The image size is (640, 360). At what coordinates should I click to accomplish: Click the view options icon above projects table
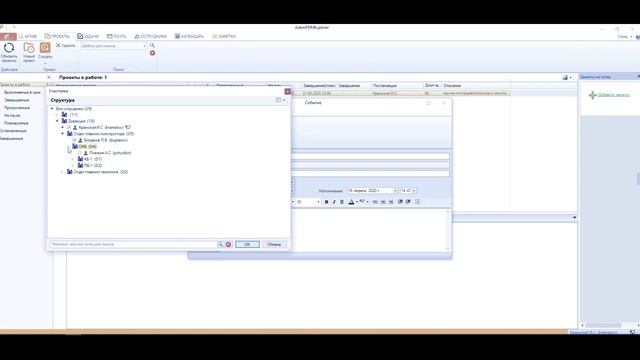click(x=565, y=77)
